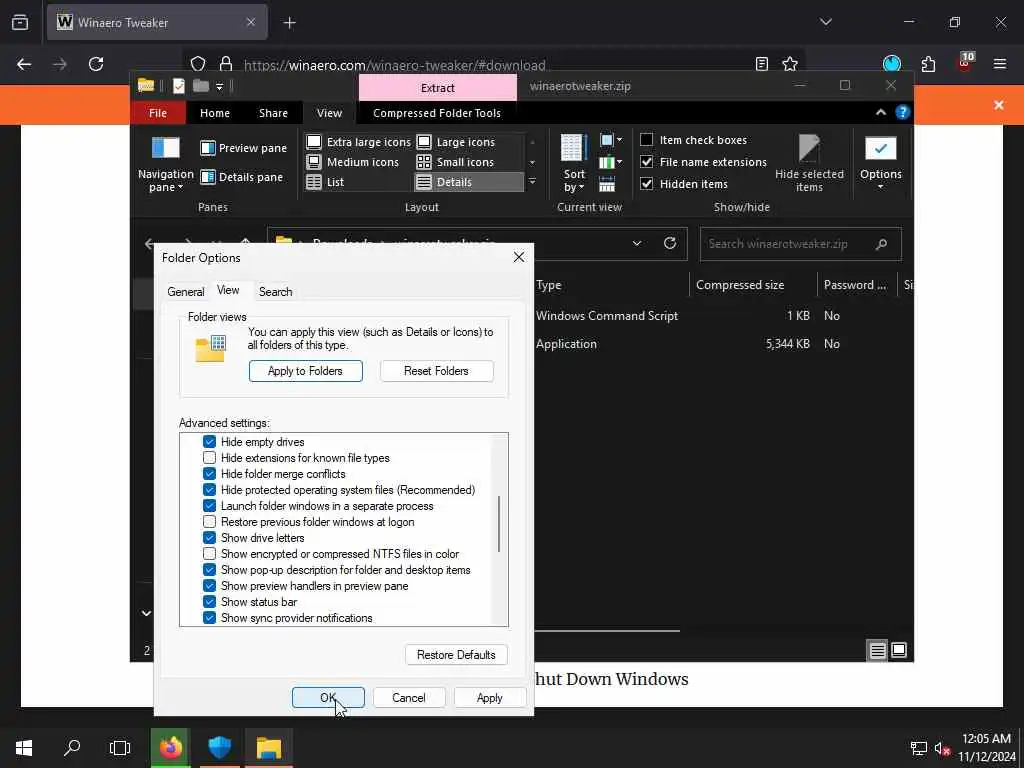Open the Navigation pane ribbon button
This screenshot has height=768, width=1024.
(165, 164)
